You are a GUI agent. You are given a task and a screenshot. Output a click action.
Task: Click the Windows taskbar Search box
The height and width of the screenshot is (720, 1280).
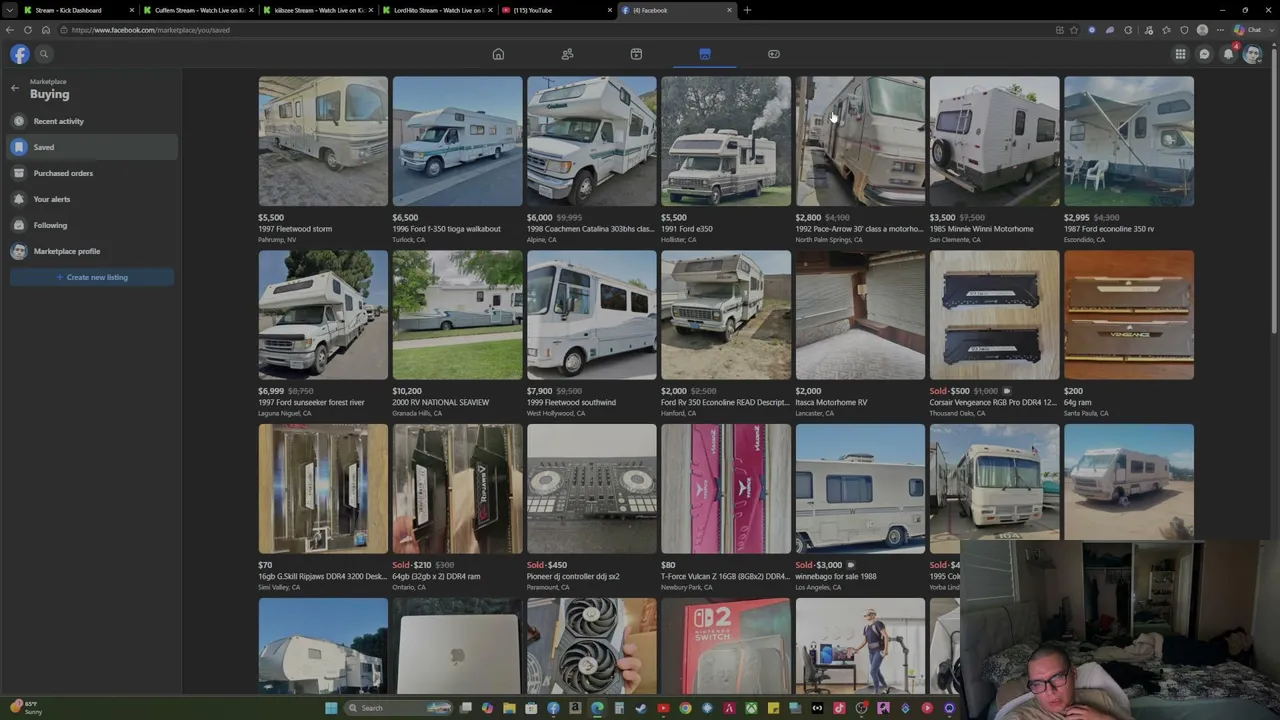[400, 708]
